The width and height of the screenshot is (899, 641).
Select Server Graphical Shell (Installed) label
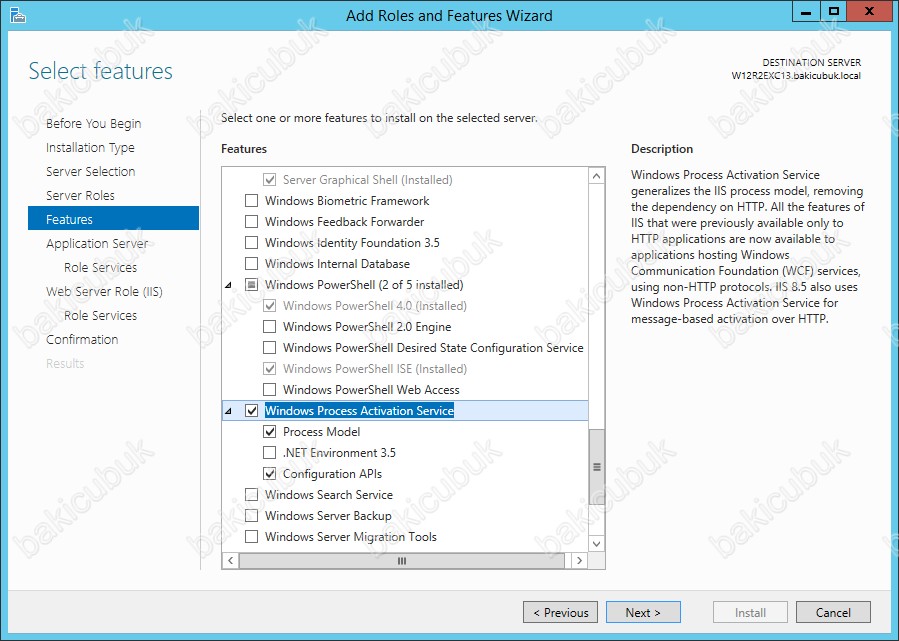(368, 180)
